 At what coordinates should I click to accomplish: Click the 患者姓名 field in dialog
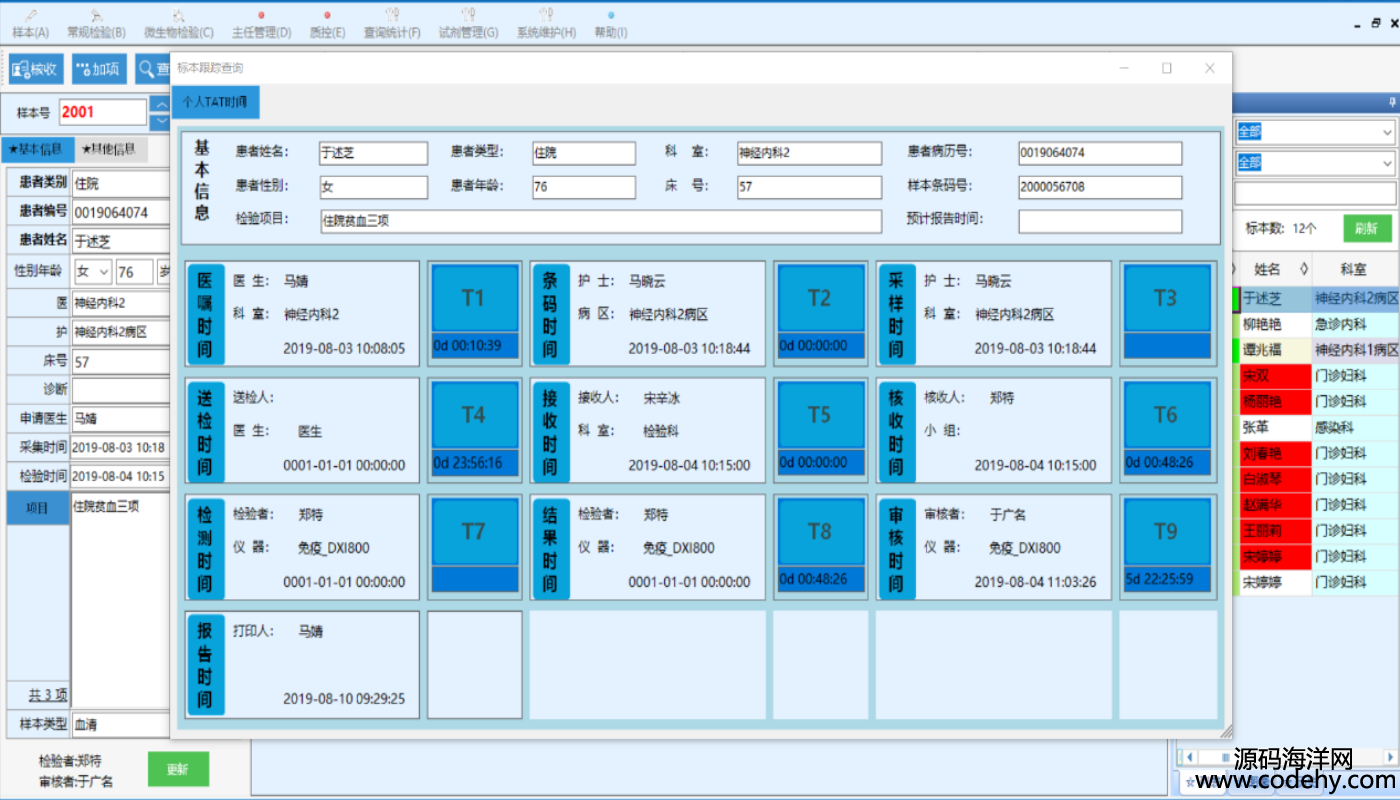click(373, 153)
